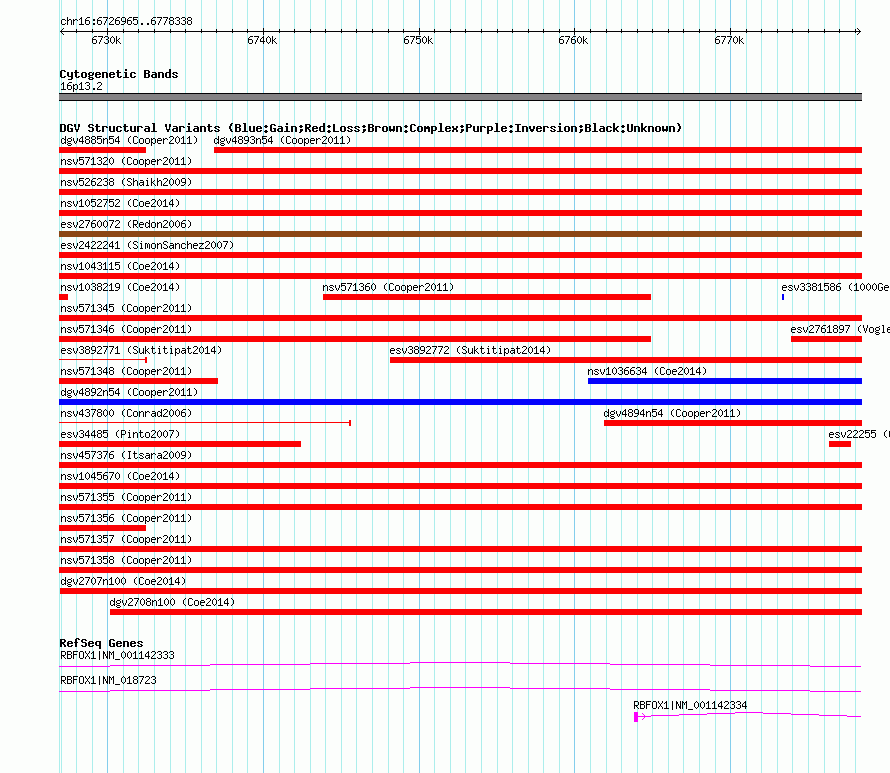Select nsv571356 (Cooper2011) variant label
Screen dimensions: 890x773
(126, 518)
